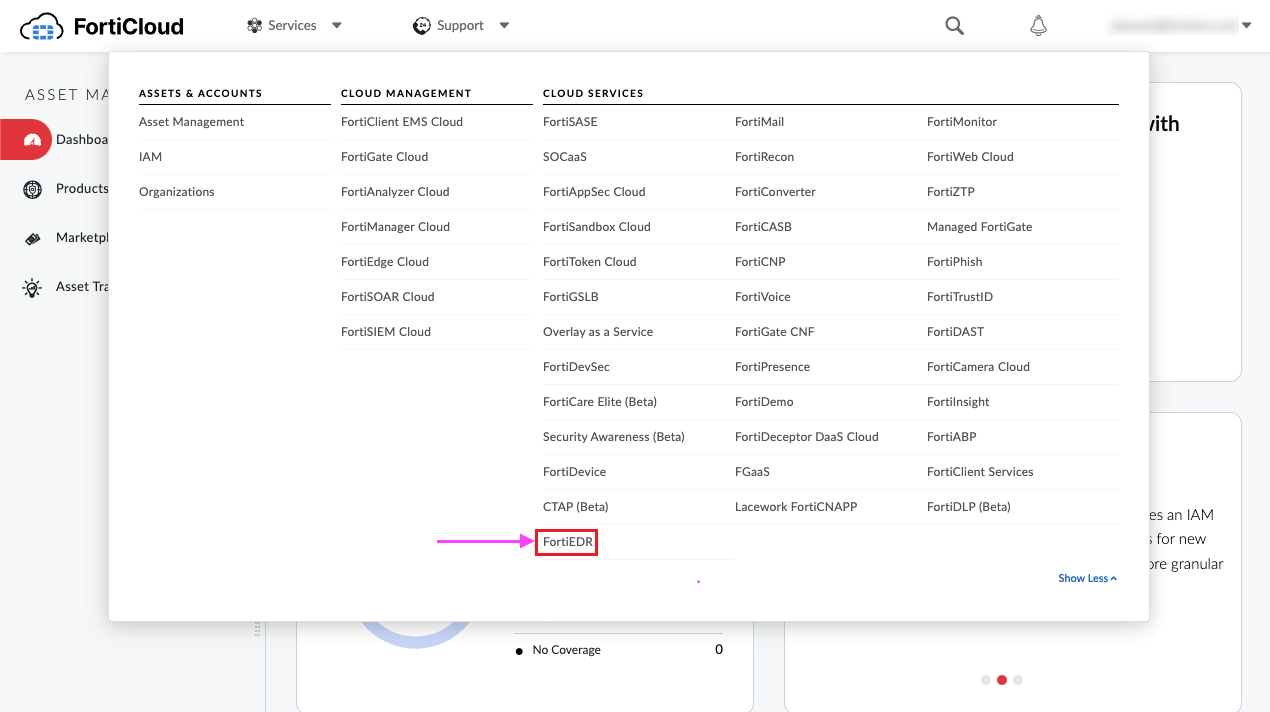The width and height of the screenshot is (1270, 712).
Task: Launch FortiMonitor cloud service
Action: (x=961, y=122)
